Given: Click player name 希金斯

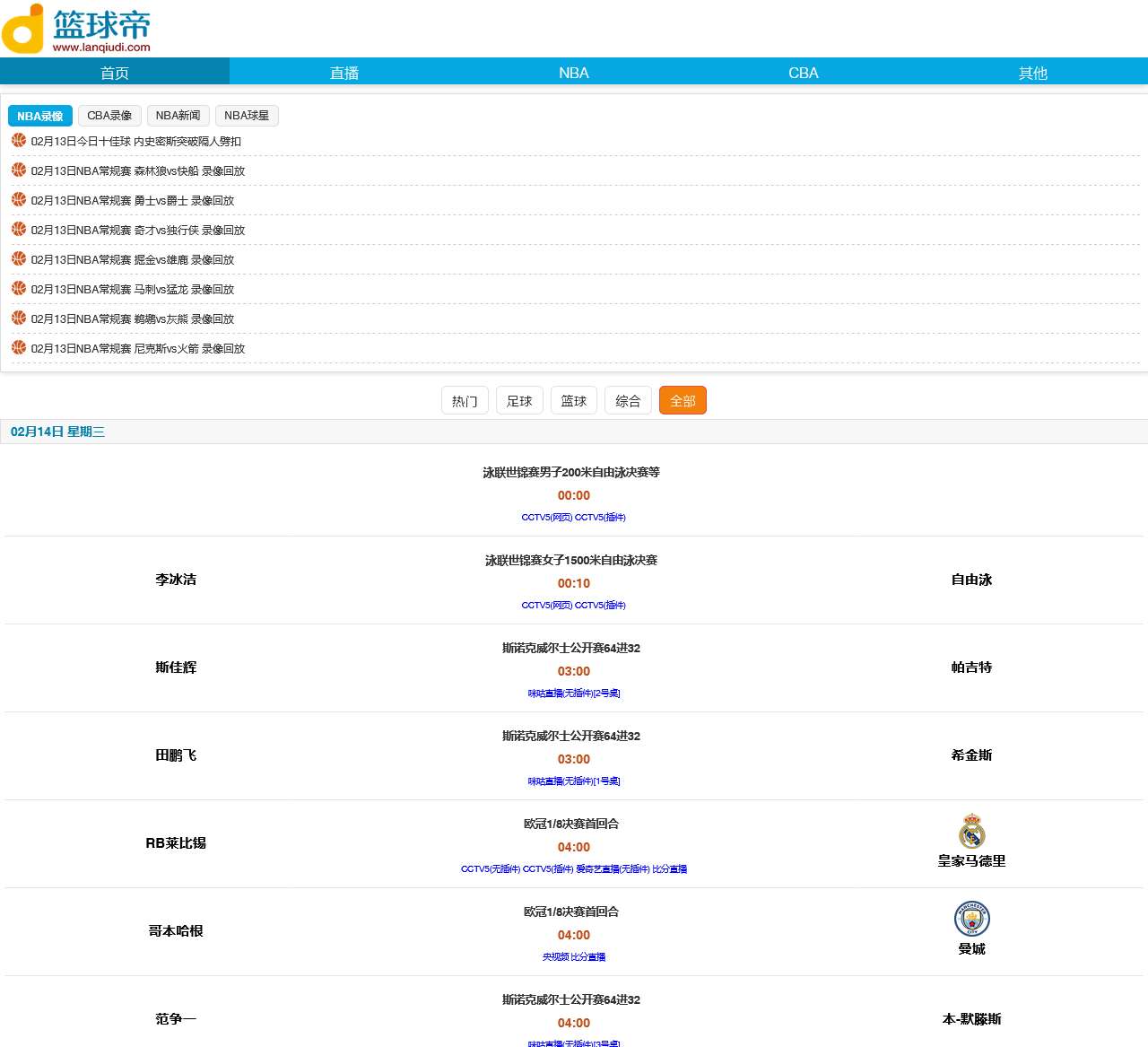Looking at the screenshot, I should click(971, 755).
